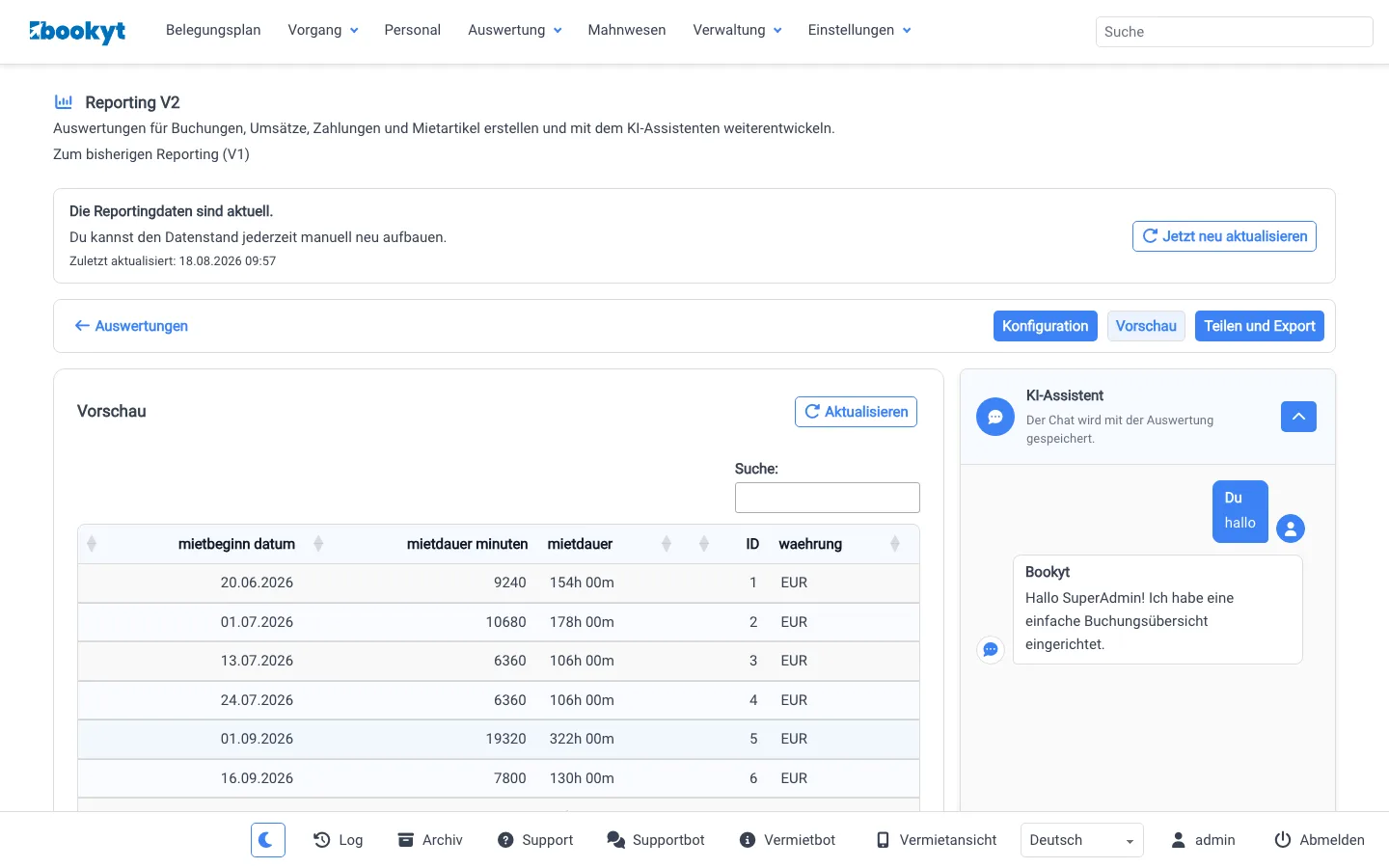Screen dimensions: 1389x868
Task: Click the top Suche search field
Action: coord(1234,32)
